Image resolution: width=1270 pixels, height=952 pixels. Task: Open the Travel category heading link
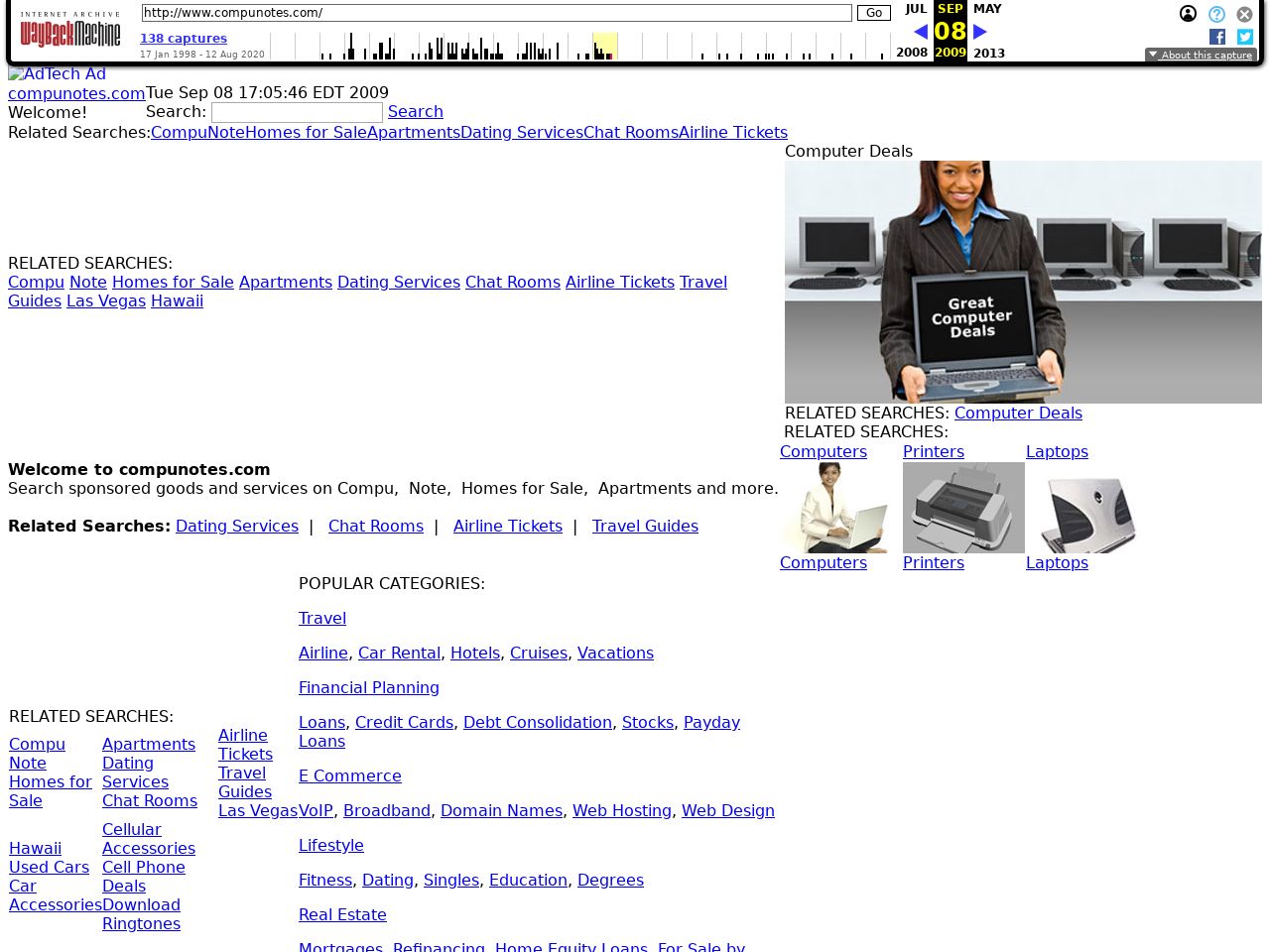pyautogui.click(x=322, y=619)
